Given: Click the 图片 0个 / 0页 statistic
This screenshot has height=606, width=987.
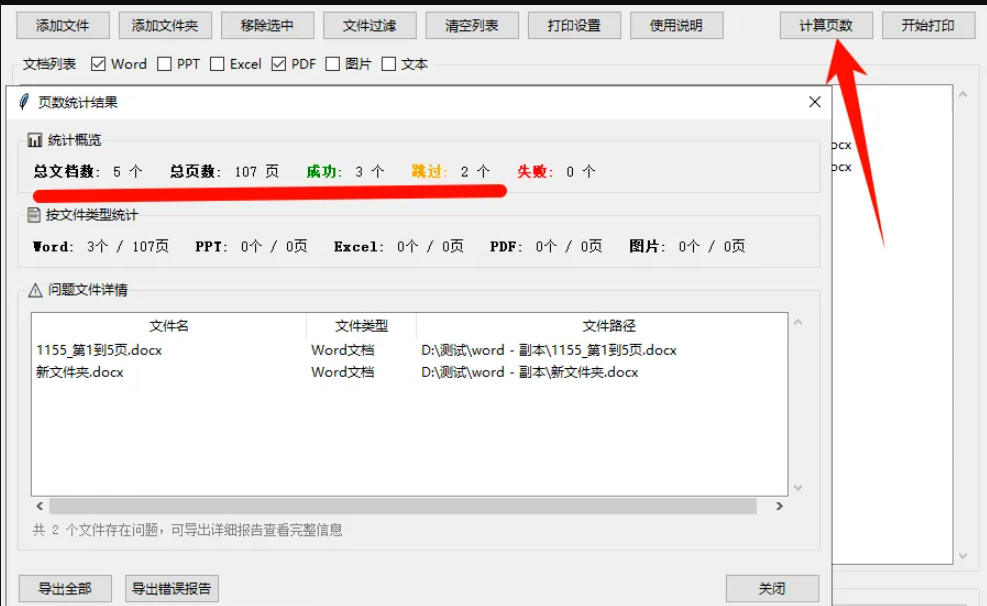Looking at the screenshot, I should click(x=687, y=247).
